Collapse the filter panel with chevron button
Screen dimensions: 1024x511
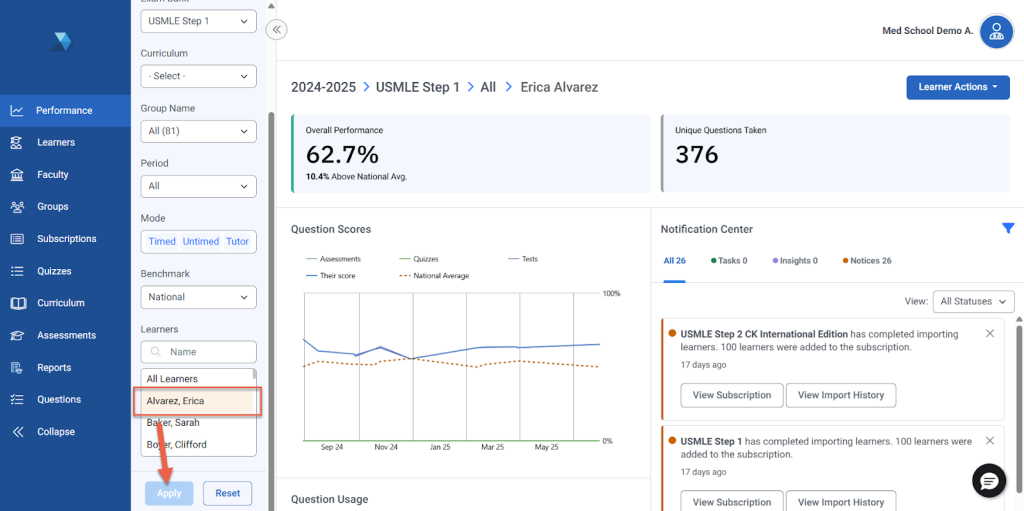[x=277, y=30]
